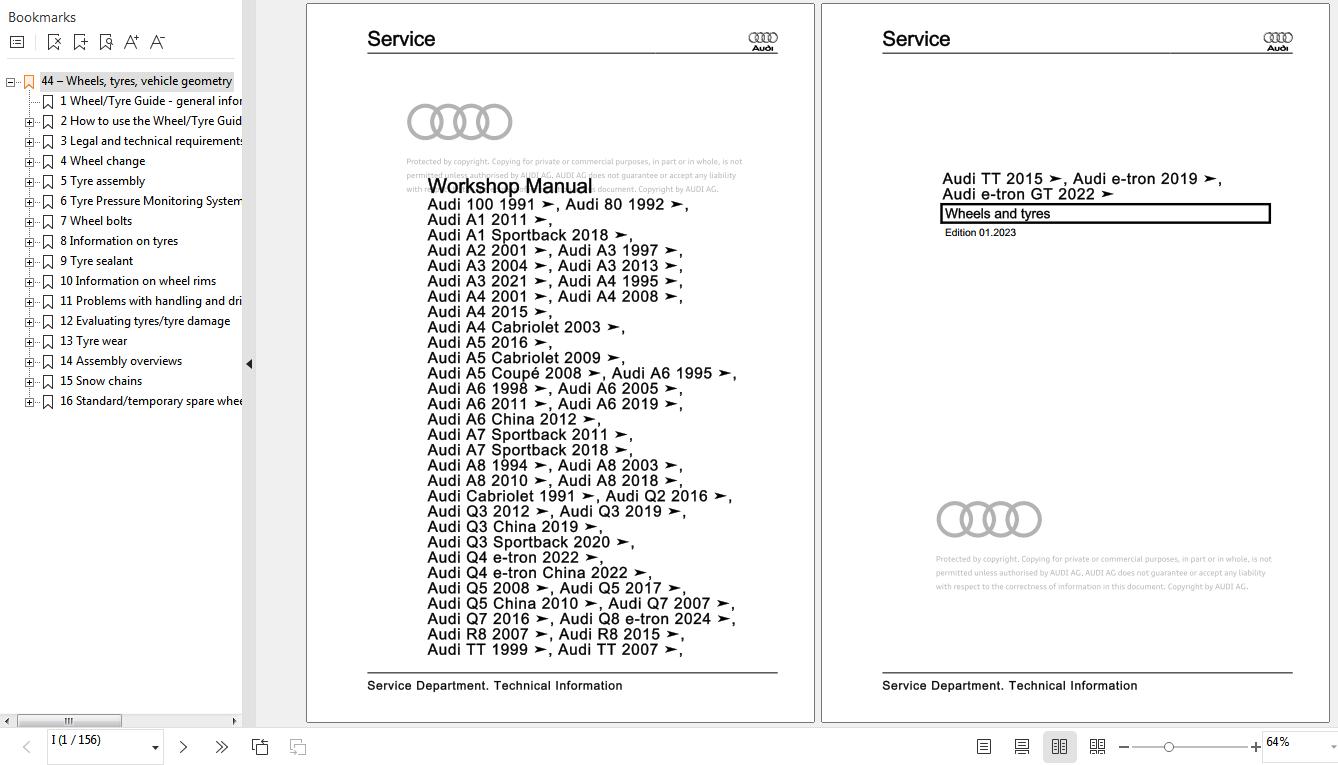Decrease bookmark text size with A- icon
Image resolution: width=1338 pixels, height=765 pixels.
157,41
